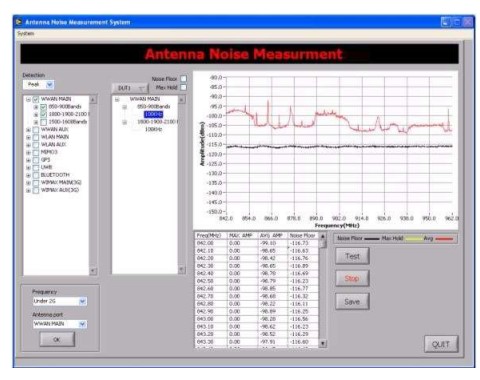Viewport: 480px width, 380px height.
Task: Open the System menu
Action: click(x=26, y=34)
